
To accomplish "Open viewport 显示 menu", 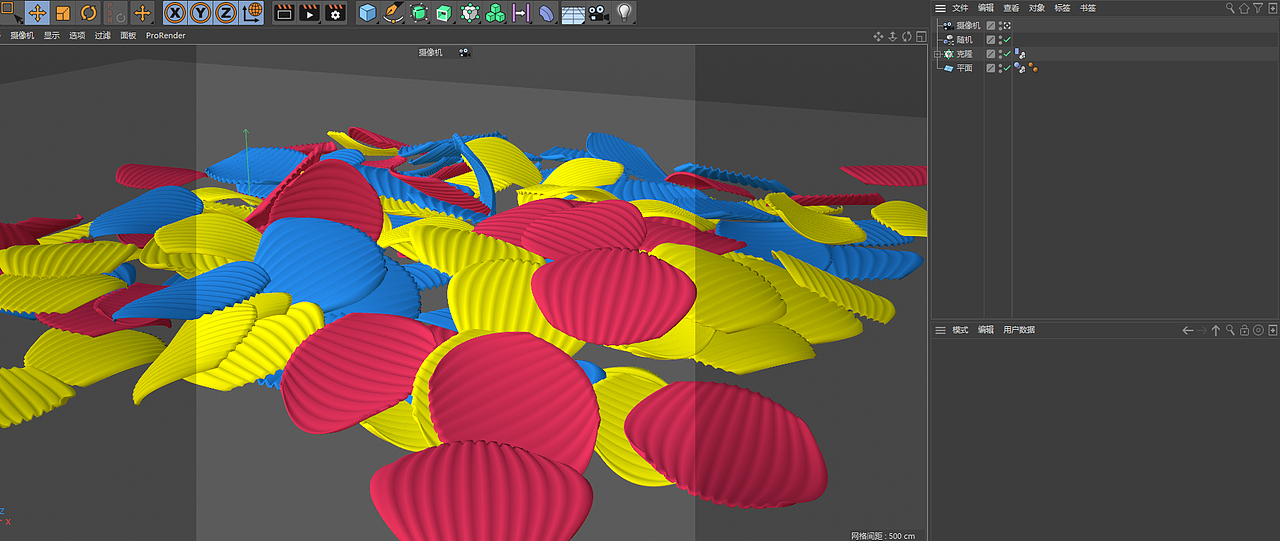I will point(51,36).
